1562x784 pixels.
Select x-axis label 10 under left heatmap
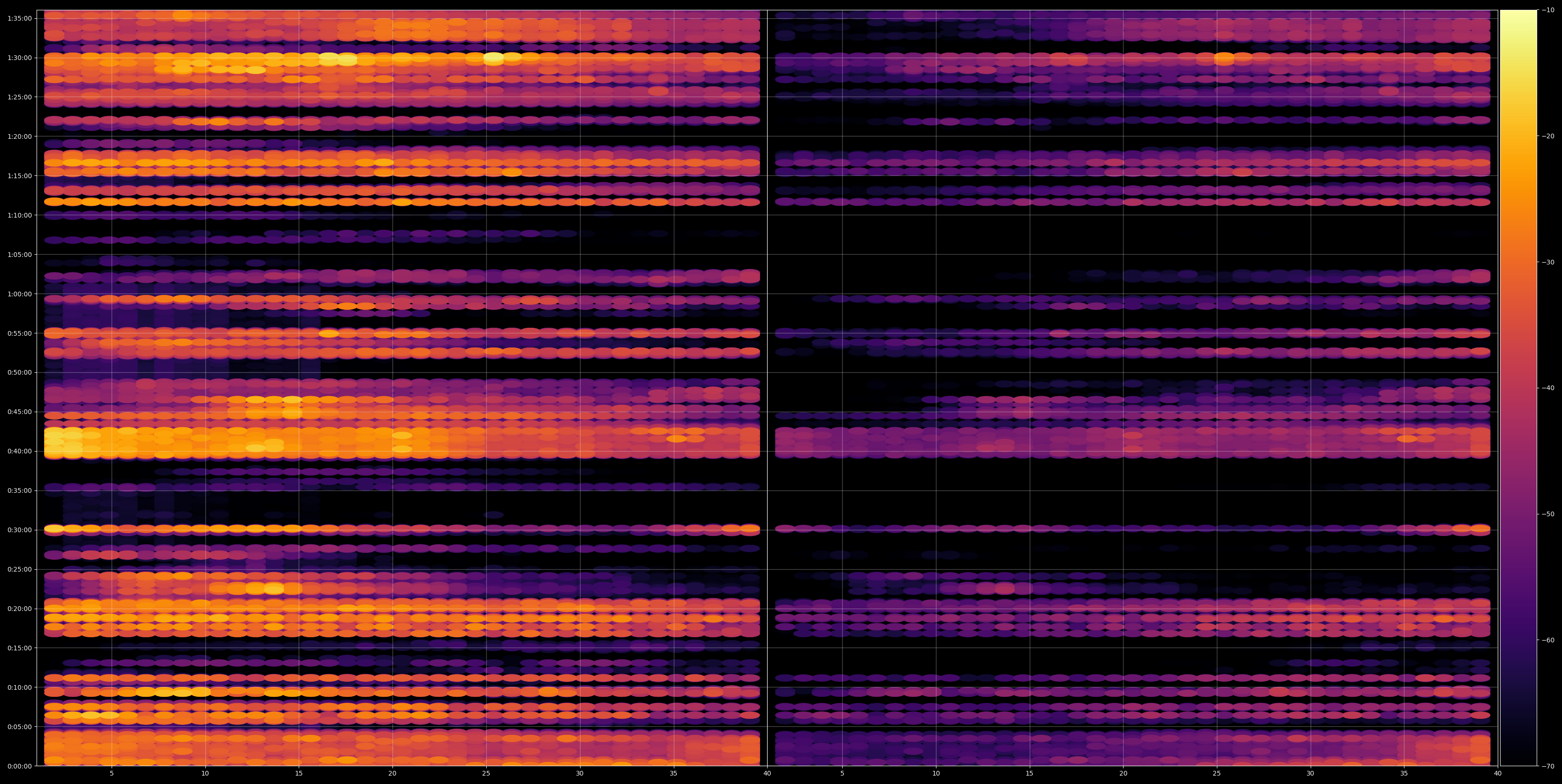click(x=205, y=774)
